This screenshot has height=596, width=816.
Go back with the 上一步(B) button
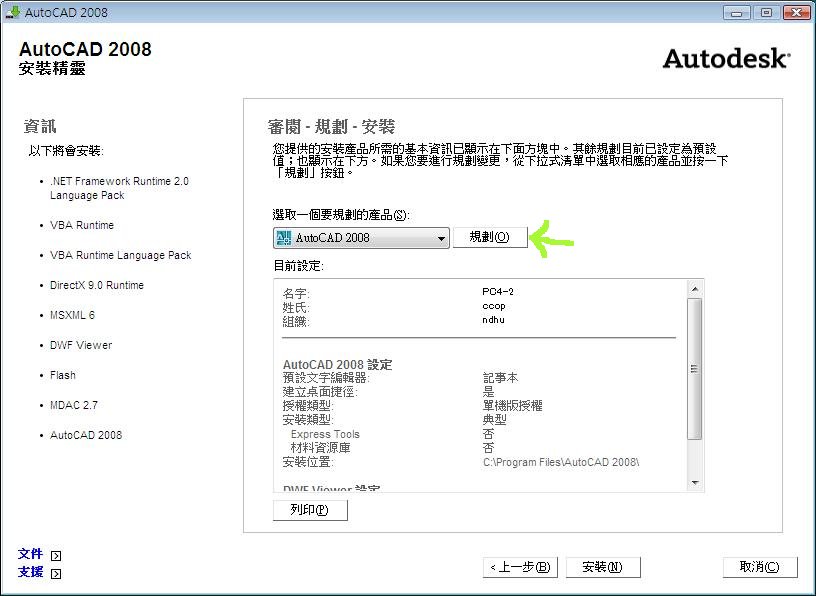[520, 567]
